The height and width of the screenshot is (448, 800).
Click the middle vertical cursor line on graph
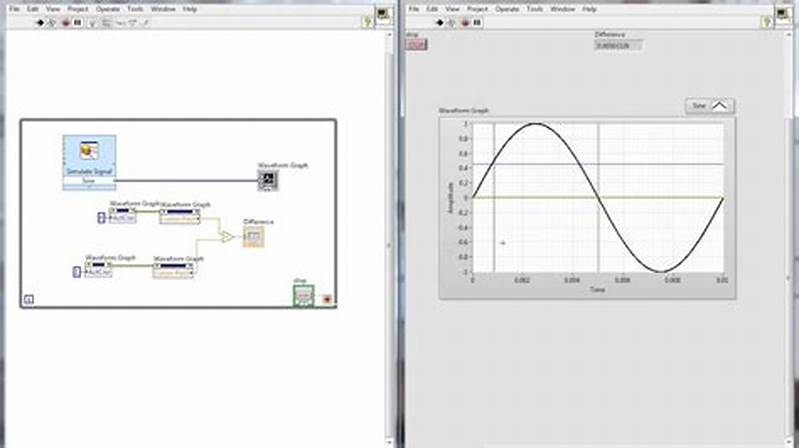[598, 198]
